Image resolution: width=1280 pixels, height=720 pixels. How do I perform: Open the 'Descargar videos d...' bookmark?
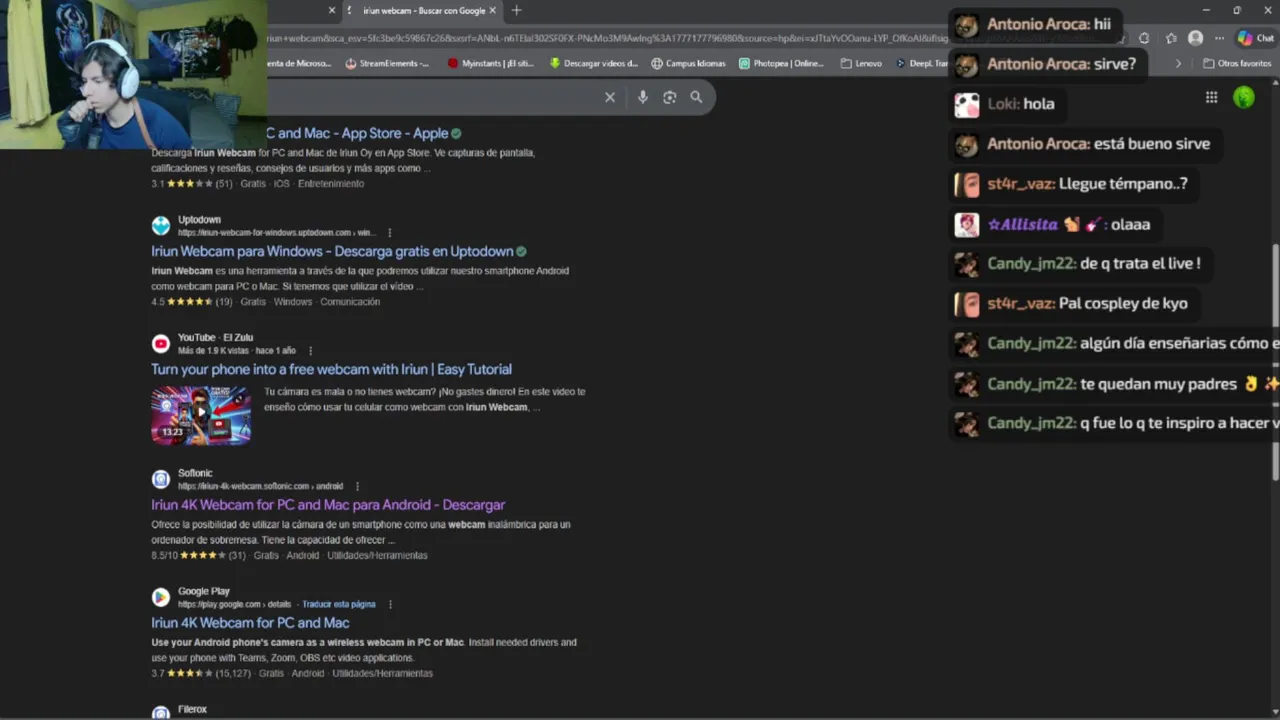[593, 63]
